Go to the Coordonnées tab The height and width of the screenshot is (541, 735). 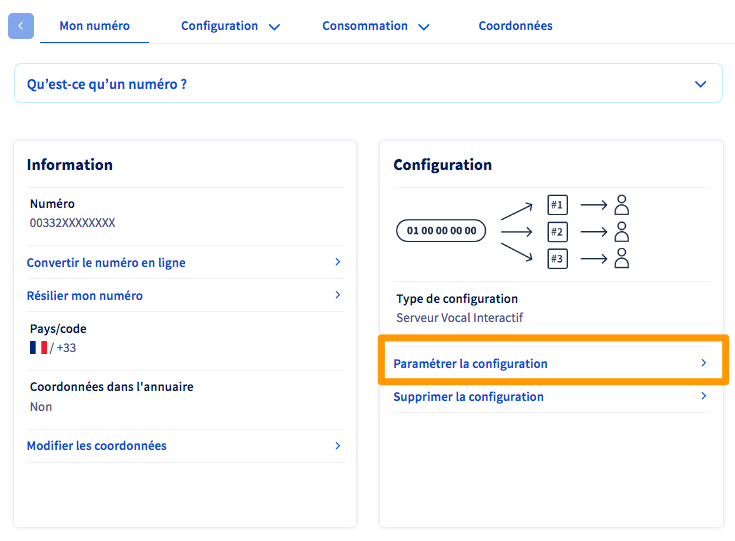pos(515,26)
